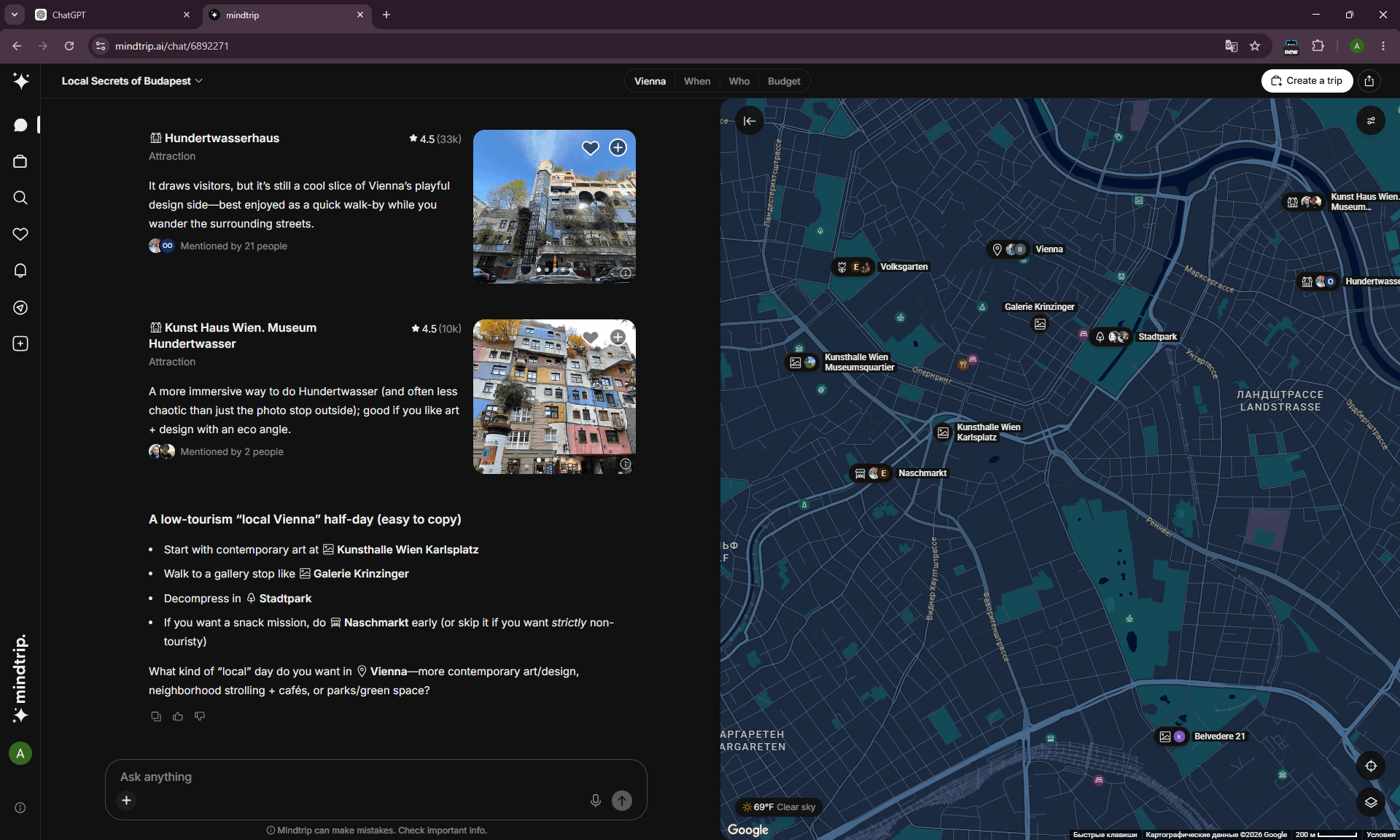Copy the chat response
1400x840 pixels.
click(x=156, y=717)
